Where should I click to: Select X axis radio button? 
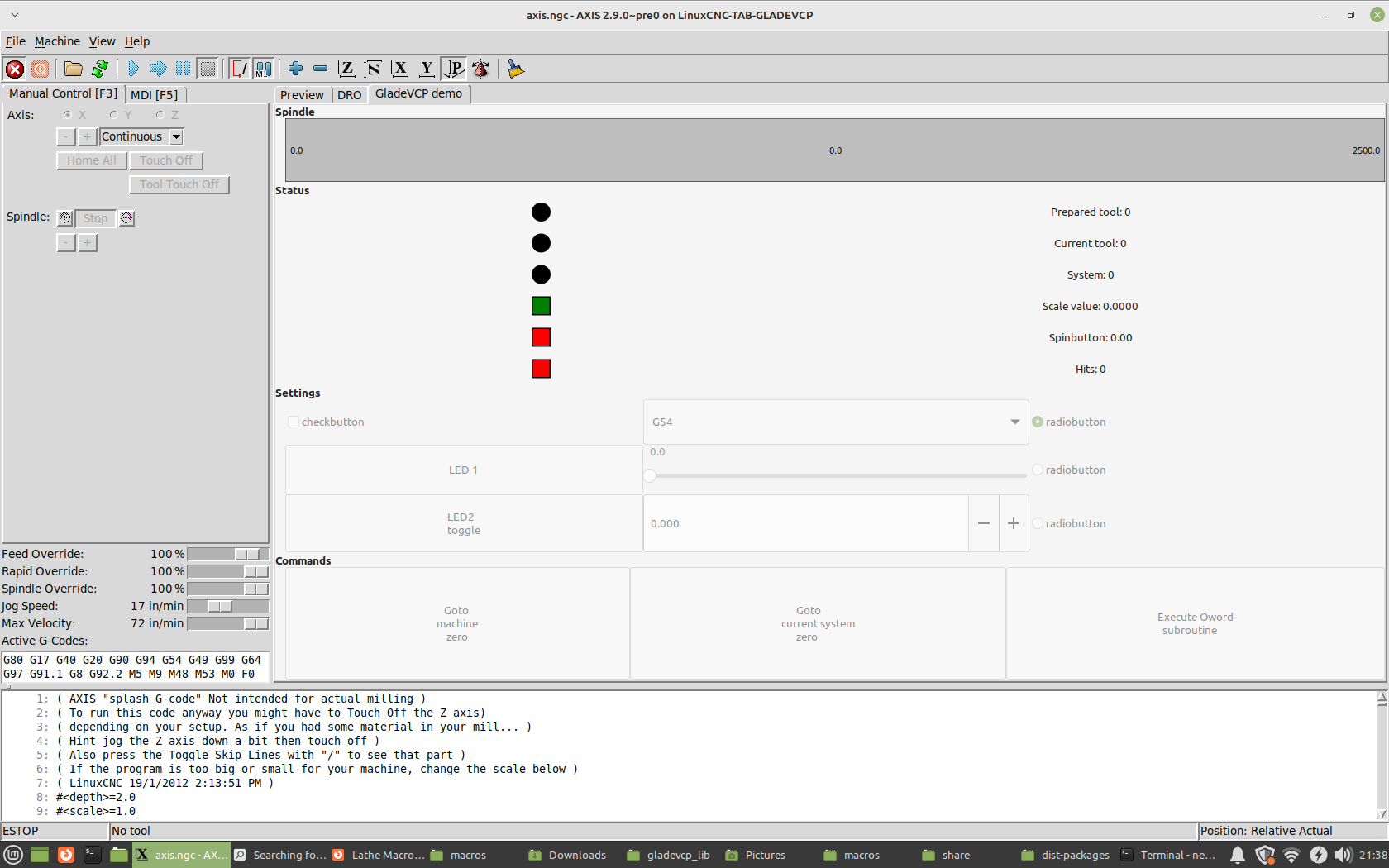tap(68, 115)
